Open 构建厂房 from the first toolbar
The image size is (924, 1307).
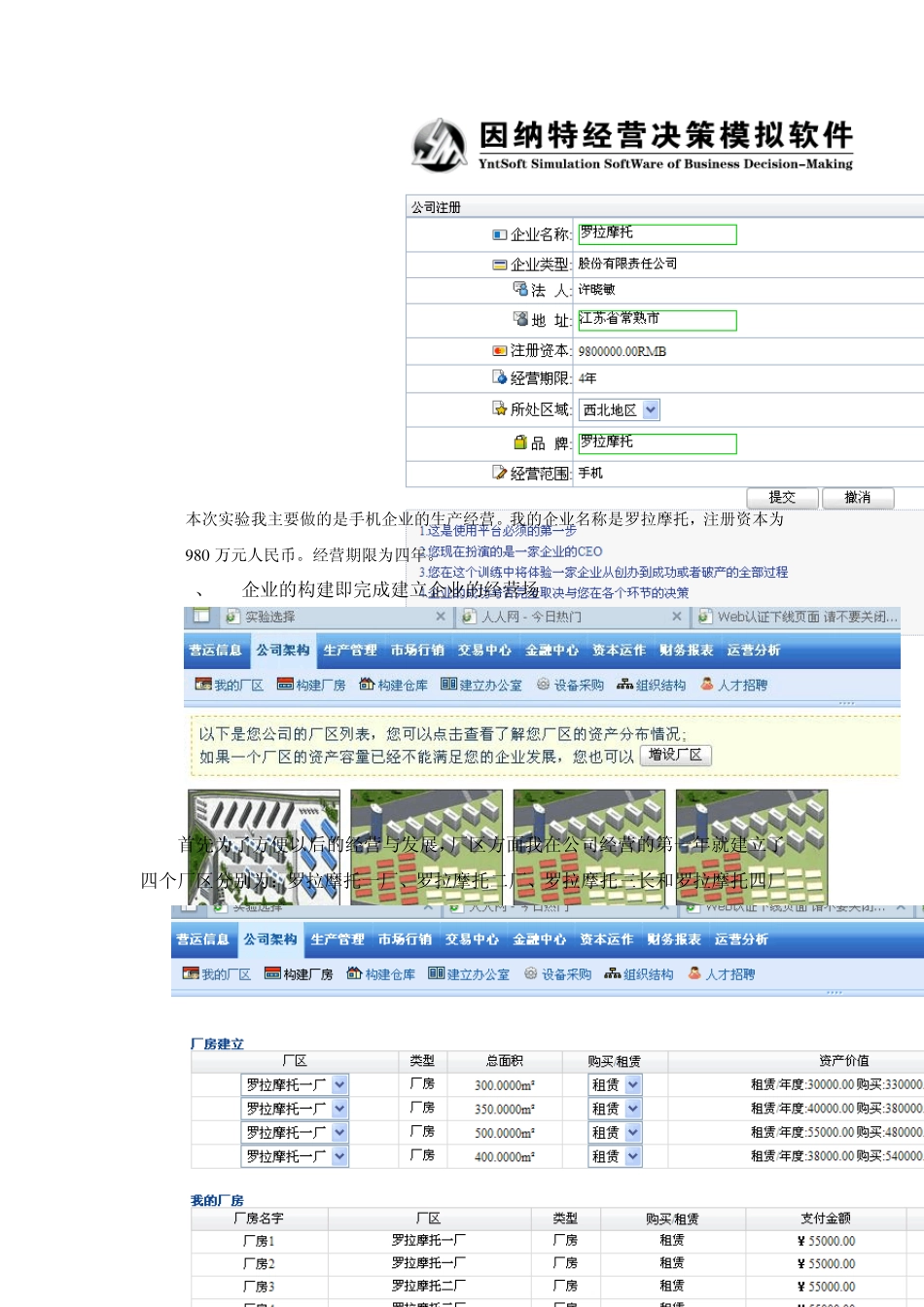pyautogui.click(x=311, y=685)
